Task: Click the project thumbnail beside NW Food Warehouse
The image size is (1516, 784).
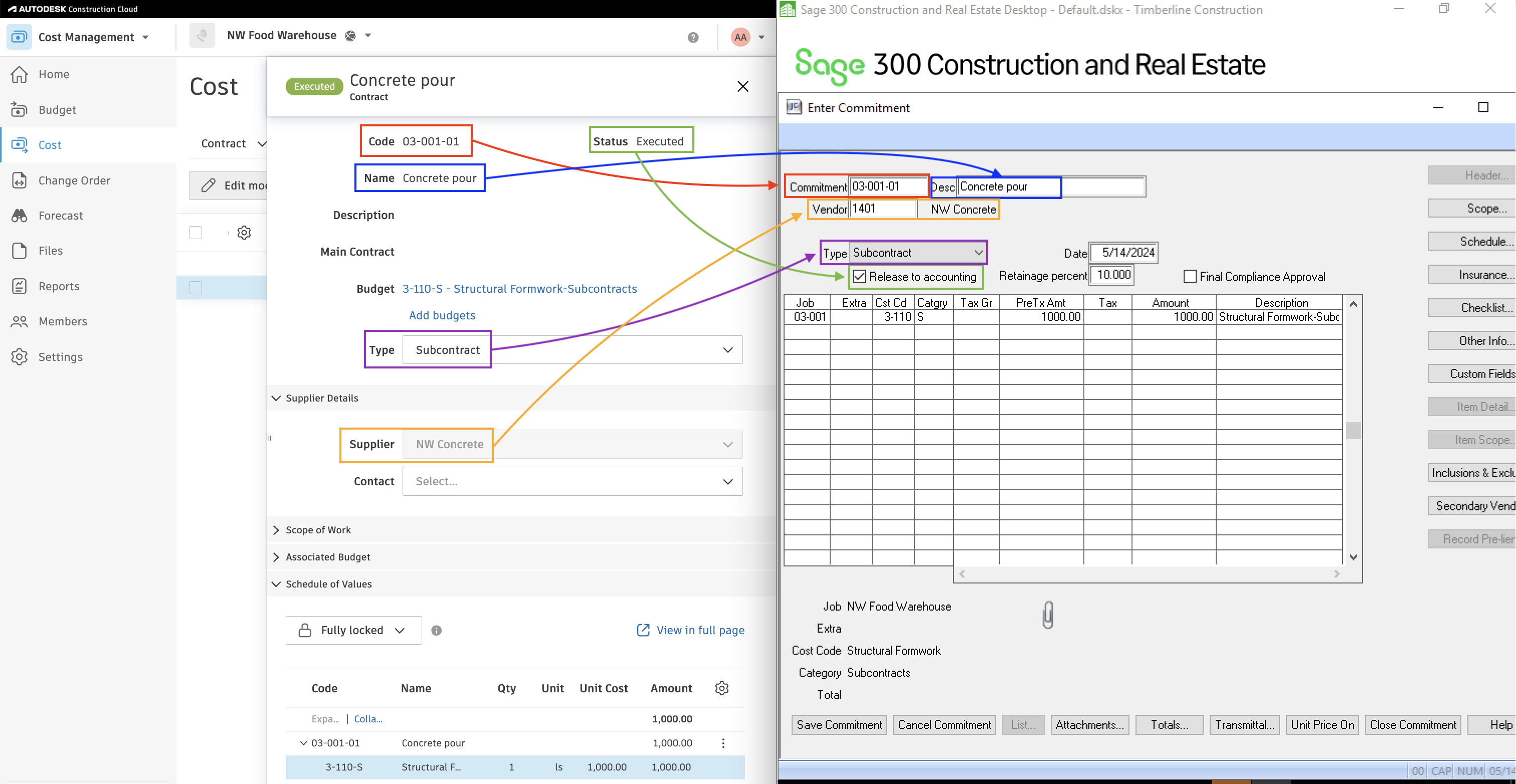Action: (202, 36)
